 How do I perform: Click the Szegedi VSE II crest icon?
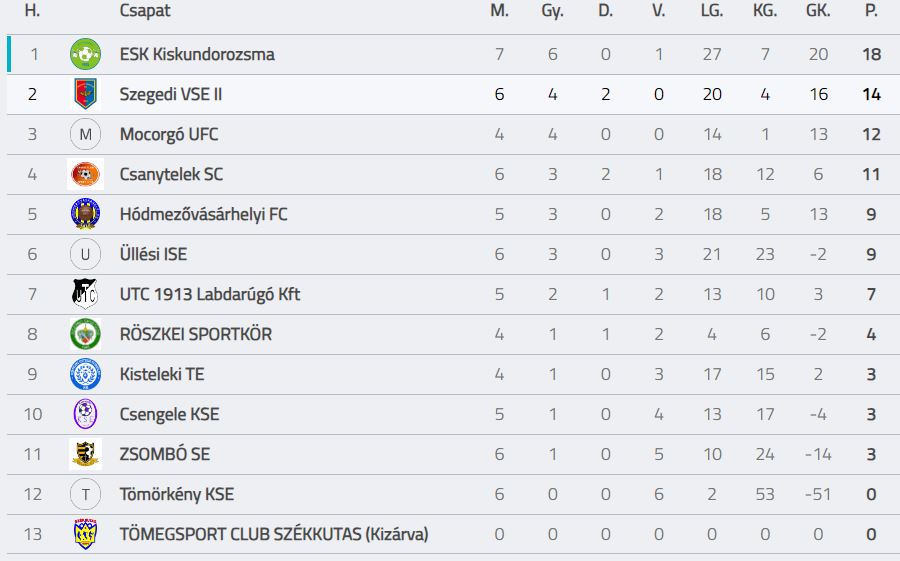pyautogui.click(x=85, y=94)
